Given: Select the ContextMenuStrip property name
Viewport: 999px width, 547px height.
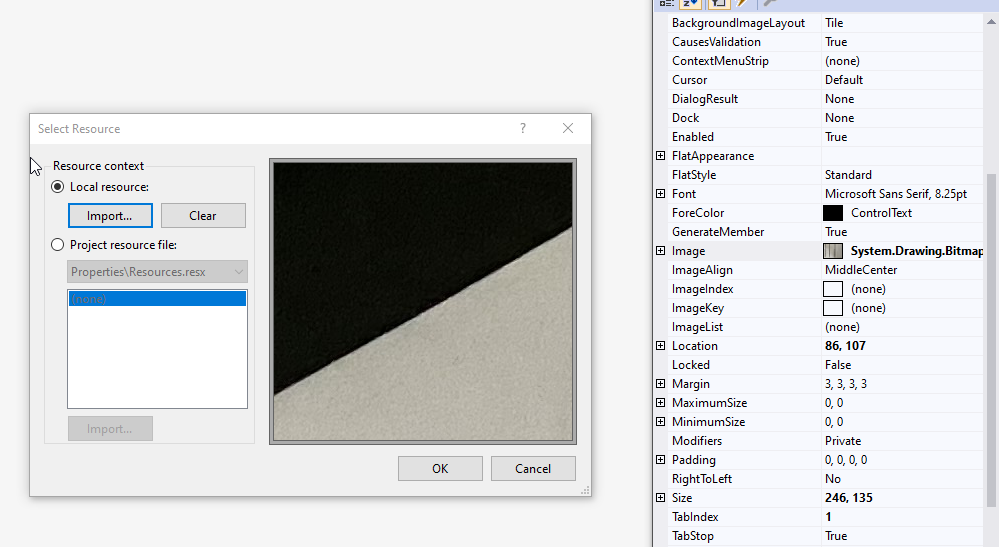Looking at the screenshot, I should click(720, 61).
